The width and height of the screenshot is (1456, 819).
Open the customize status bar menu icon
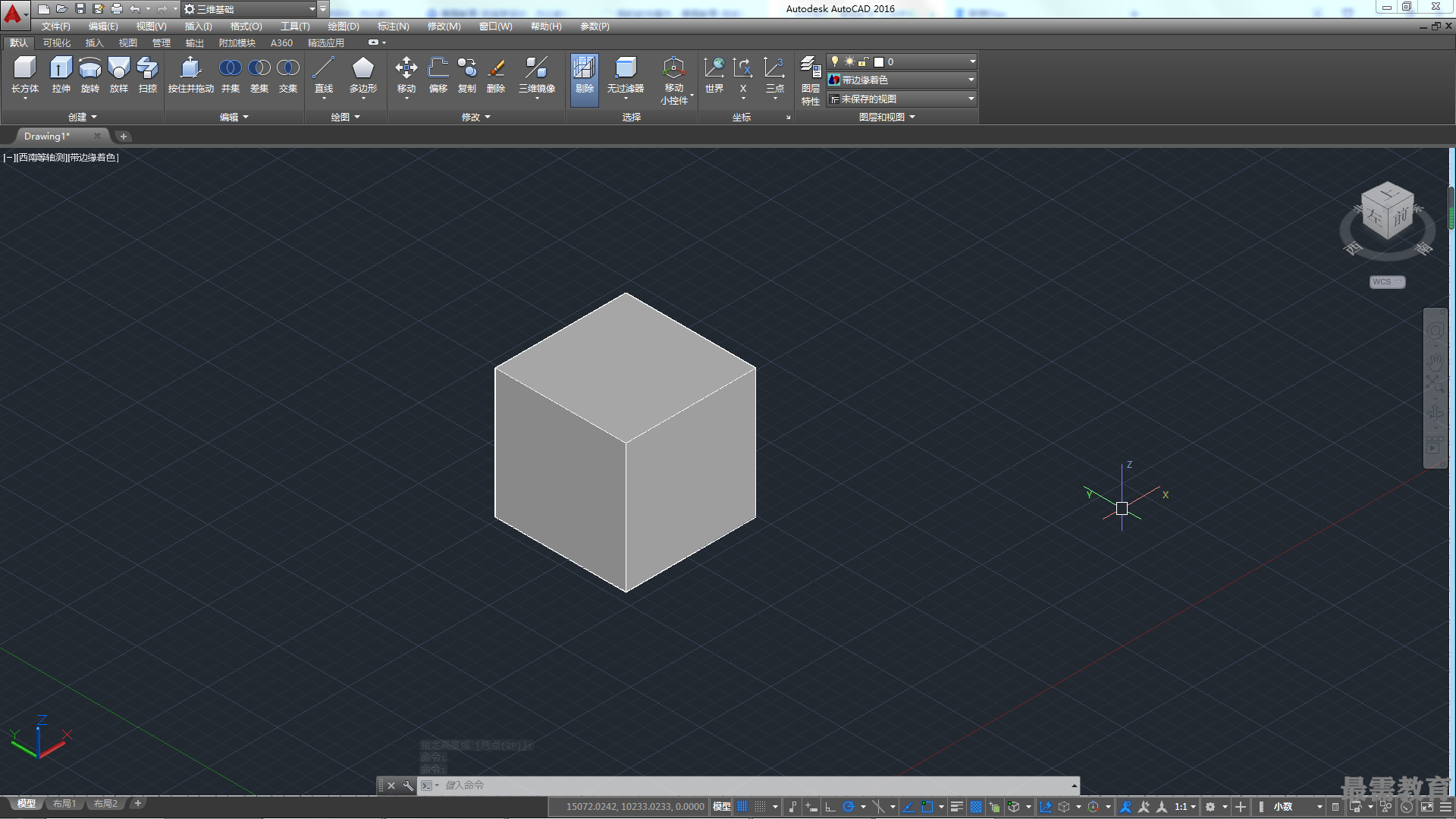(1445, 807)
